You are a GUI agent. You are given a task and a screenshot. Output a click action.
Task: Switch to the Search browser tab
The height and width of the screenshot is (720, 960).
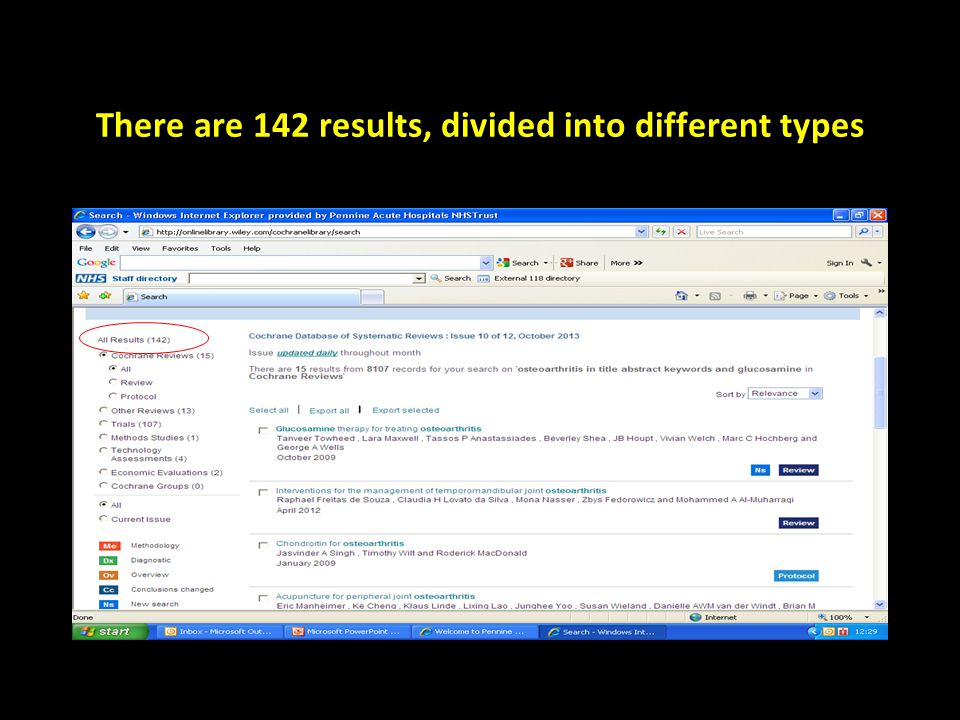click(x=241, y=297)
